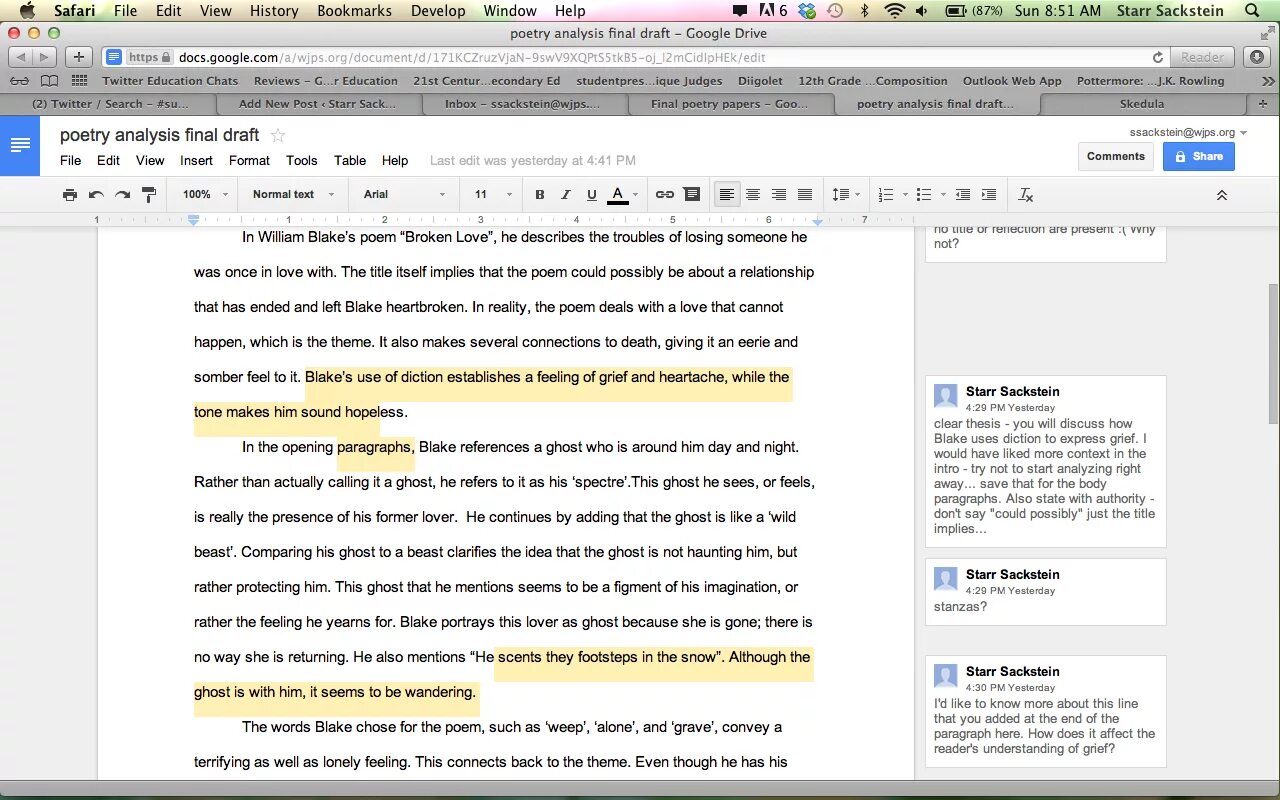This screenshot has width=1280, height=800.
Task: Open the Format menu in Docs
Action: point(249,160)
